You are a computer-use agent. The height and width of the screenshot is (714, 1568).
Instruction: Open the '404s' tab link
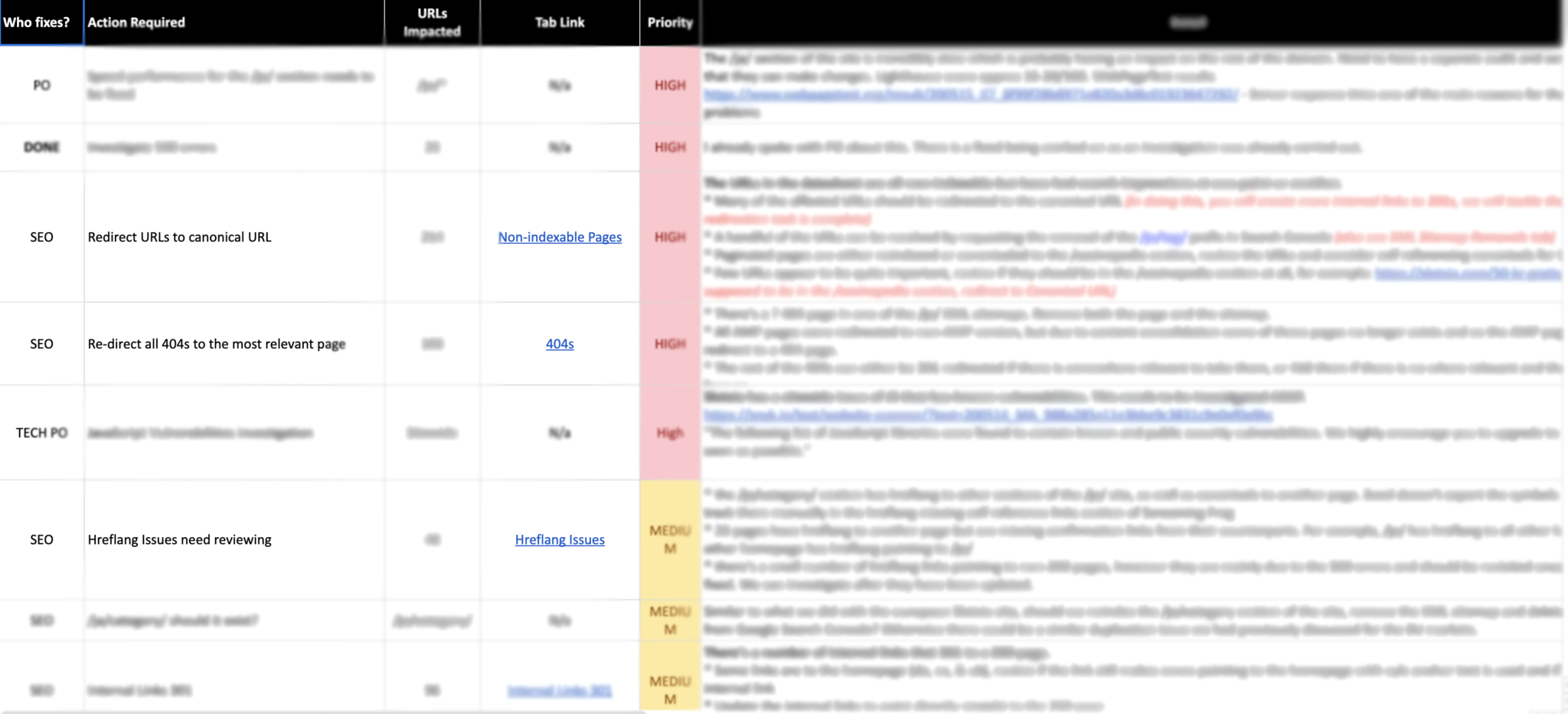tap(560, 344)
